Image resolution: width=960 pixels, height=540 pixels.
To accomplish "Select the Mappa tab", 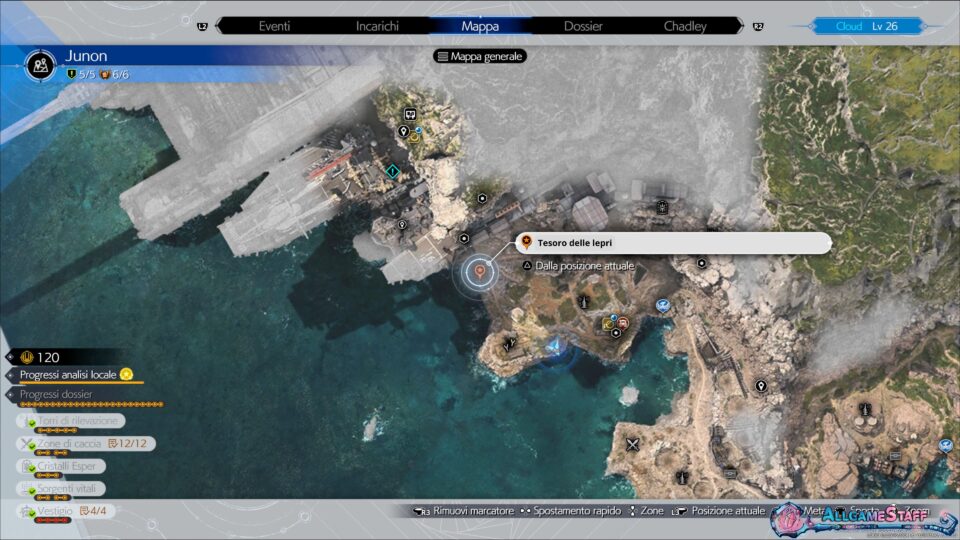I will [x=480, y=26].
